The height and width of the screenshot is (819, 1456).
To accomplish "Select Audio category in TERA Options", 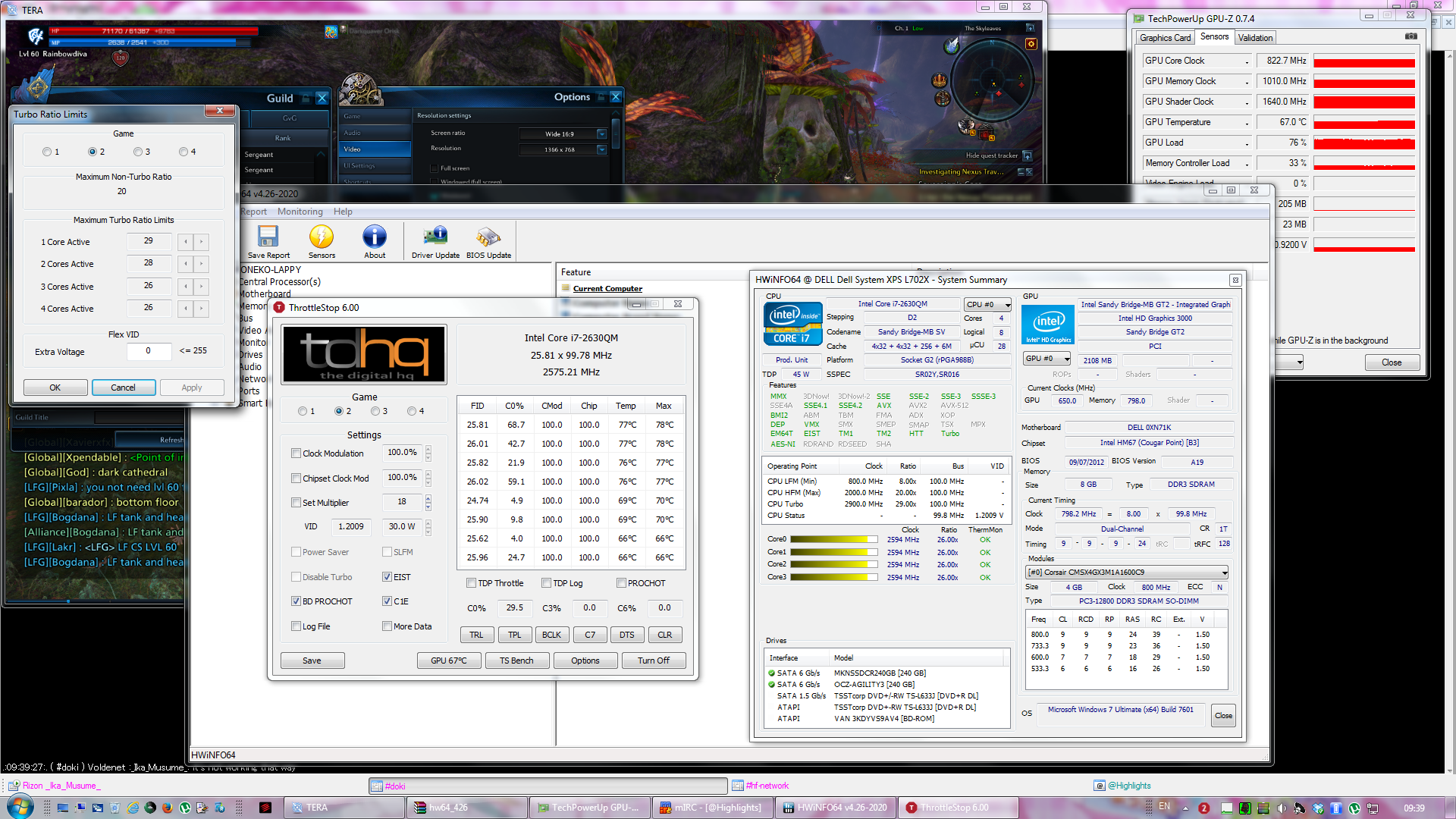I will tap(374, 133).
